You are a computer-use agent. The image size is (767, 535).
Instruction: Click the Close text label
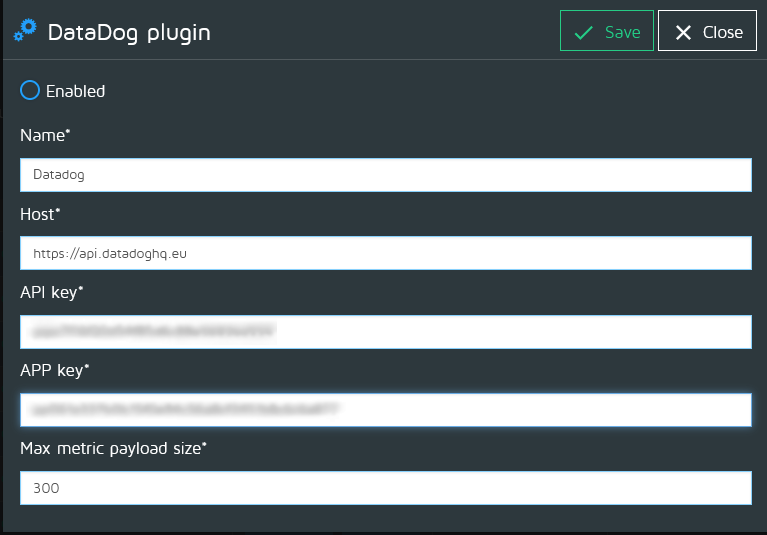[x=722, y=32]
